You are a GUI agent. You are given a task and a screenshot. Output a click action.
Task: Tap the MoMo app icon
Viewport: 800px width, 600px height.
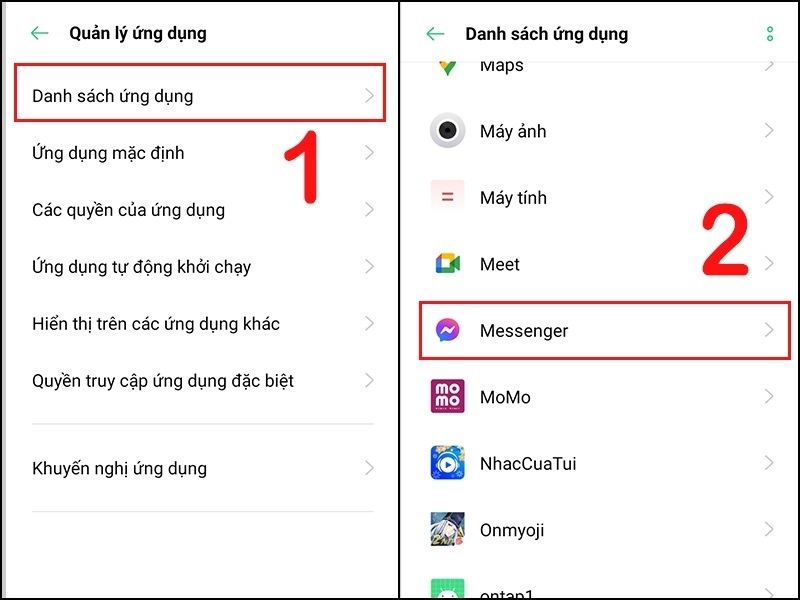pos(447,396)
